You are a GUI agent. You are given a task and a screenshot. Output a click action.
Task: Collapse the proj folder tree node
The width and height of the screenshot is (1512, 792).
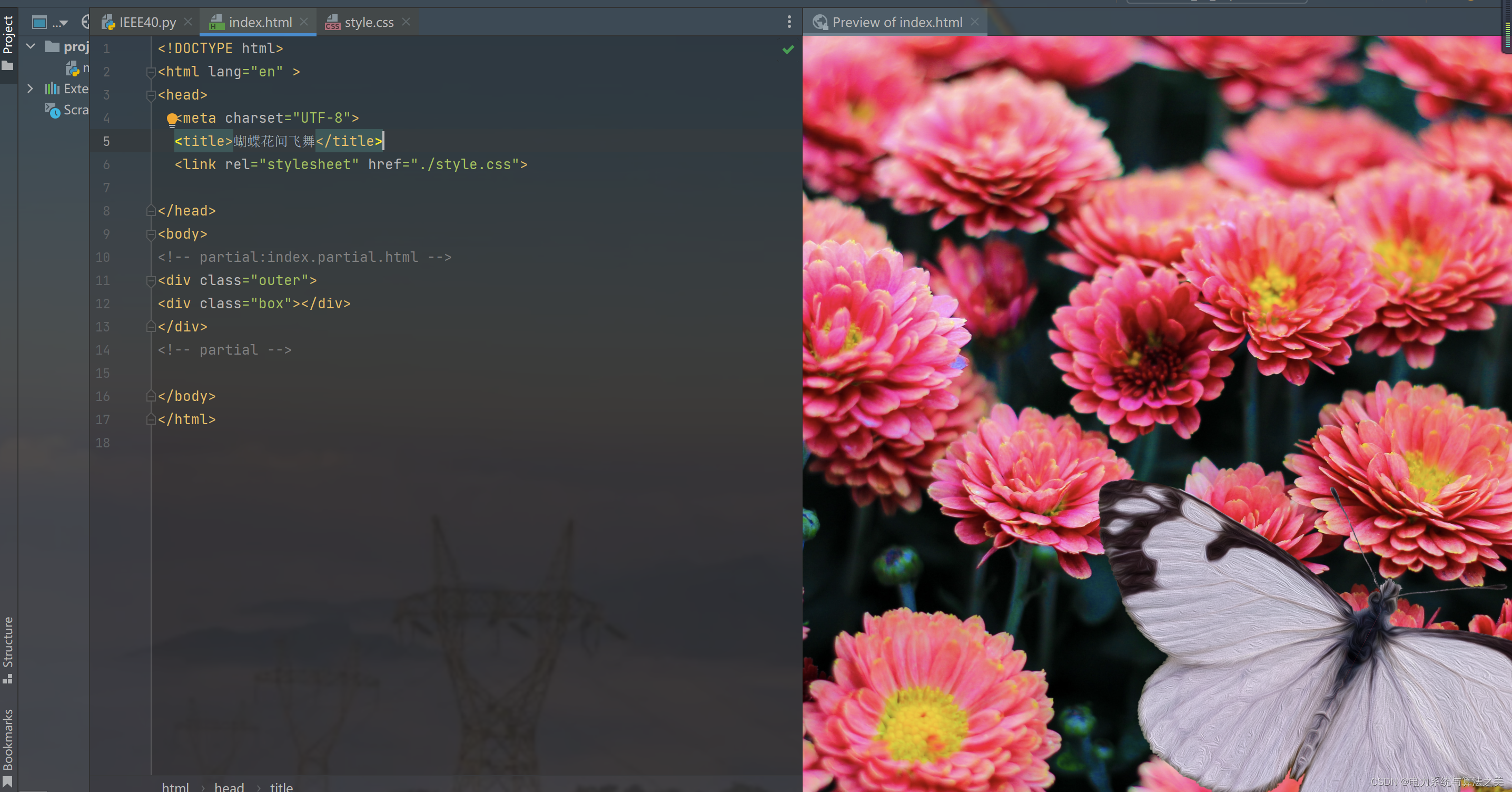pos(31,46)
